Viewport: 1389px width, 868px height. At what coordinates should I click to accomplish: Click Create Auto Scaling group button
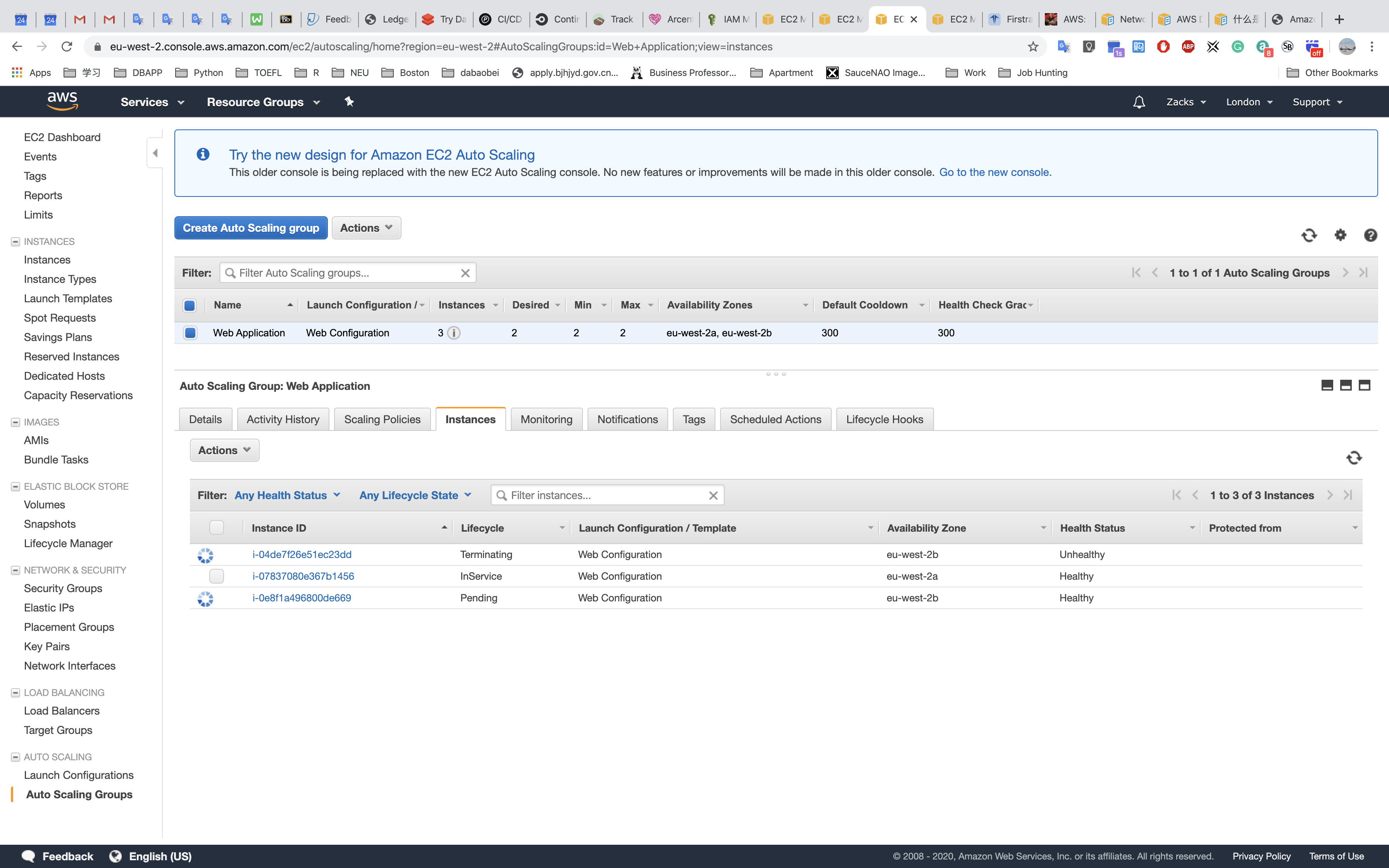click(251, 228)
